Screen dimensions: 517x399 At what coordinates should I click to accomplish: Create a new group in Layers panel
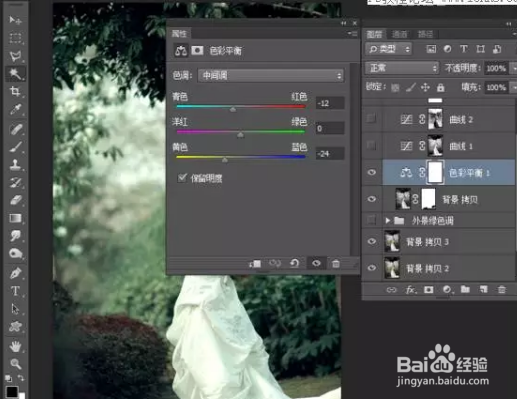(465, 289)
